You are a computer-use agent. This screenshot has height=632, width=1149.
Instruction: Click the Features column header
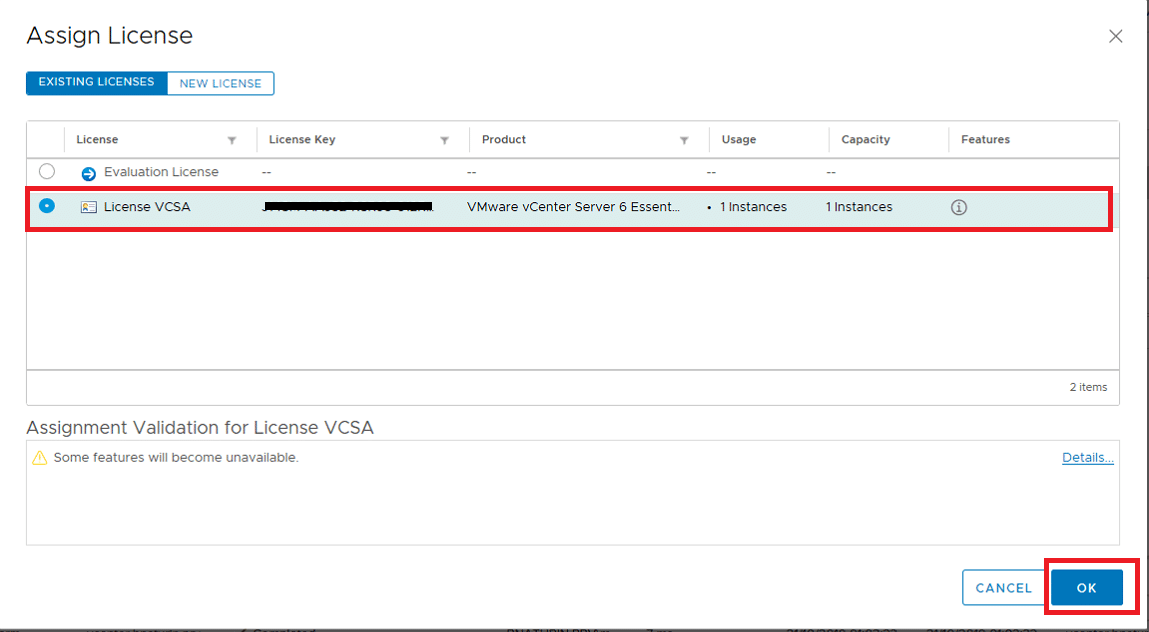tap(986, 139)
